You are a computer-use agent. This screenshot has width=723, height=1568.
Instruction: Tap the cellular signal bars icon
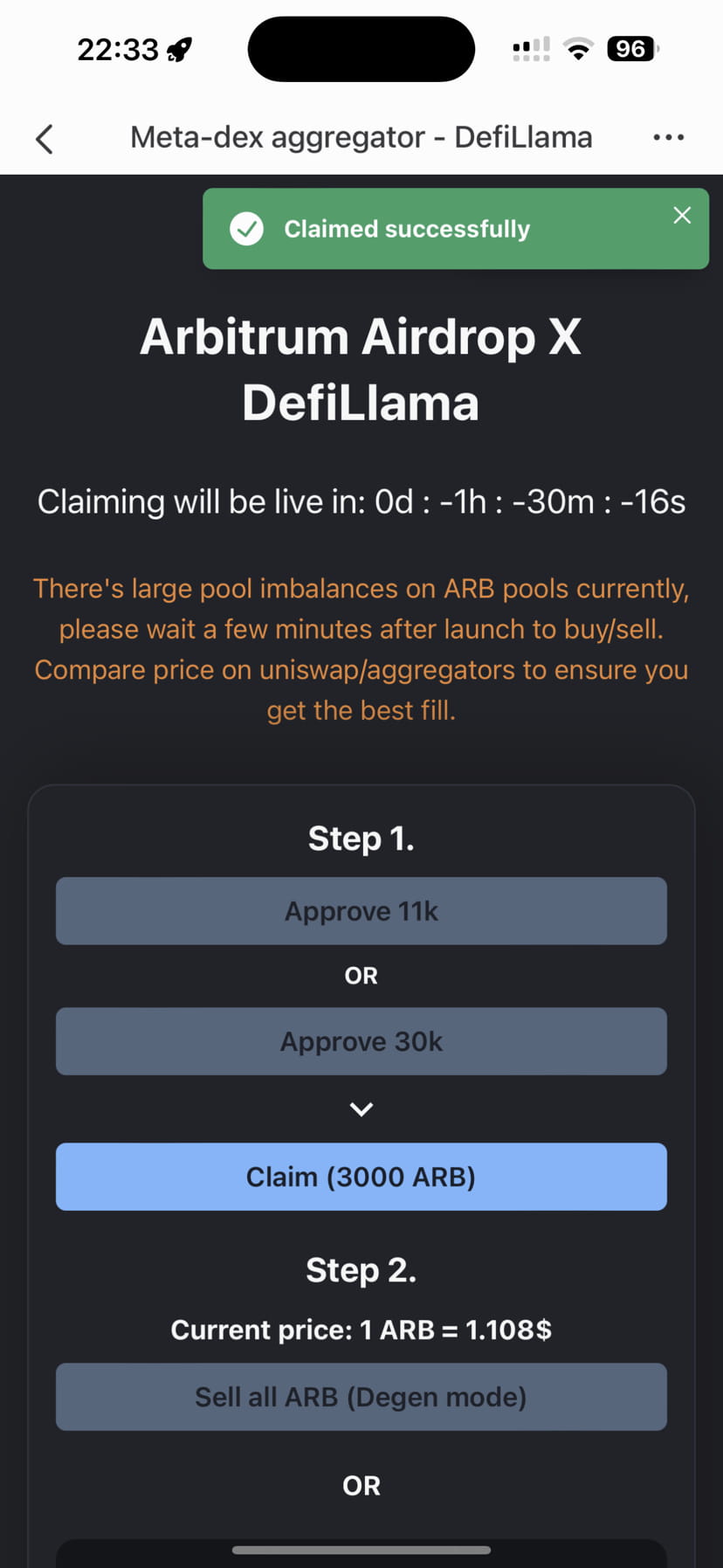click(x=531, y=50)
